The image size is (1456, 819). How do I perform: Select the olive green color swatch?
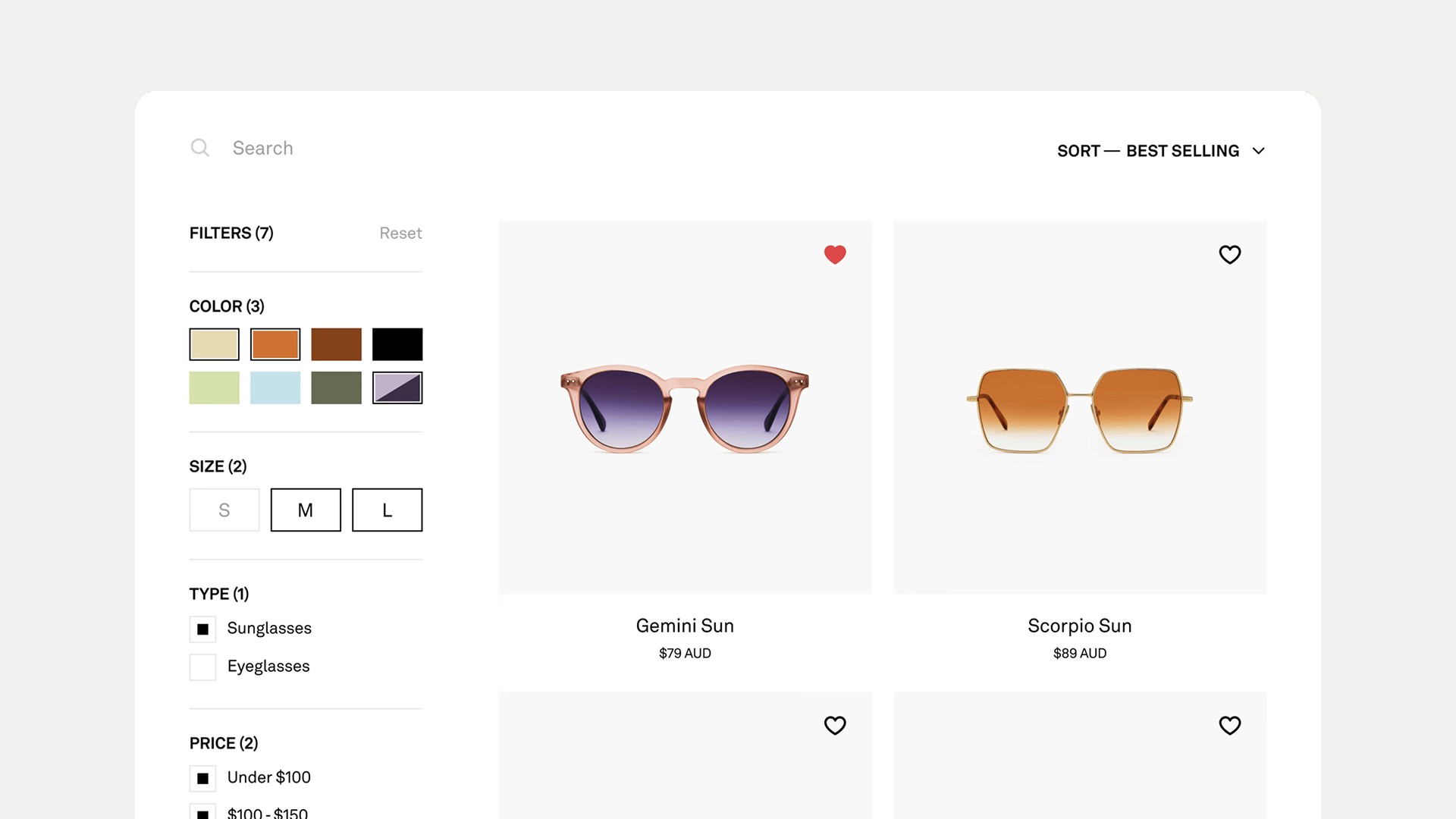(336, 388)
